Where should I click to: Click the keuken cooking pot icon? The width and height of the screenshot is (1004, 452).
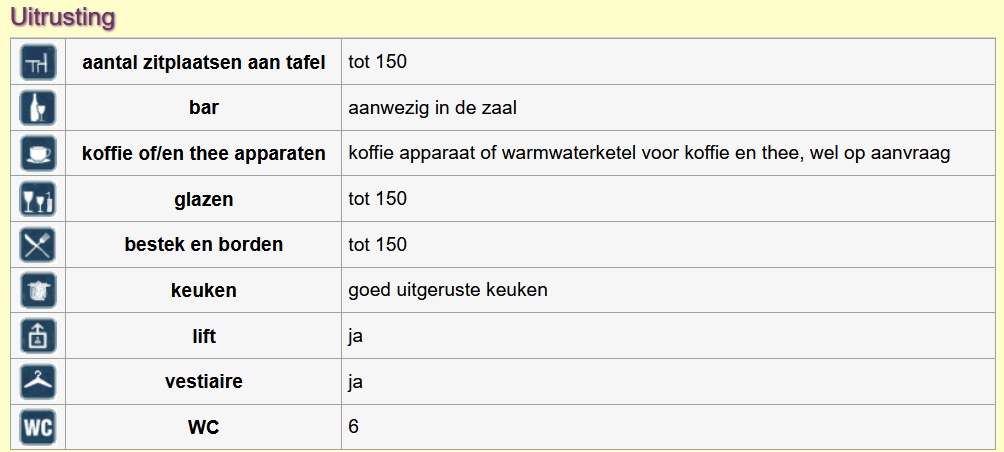point(38,291)
